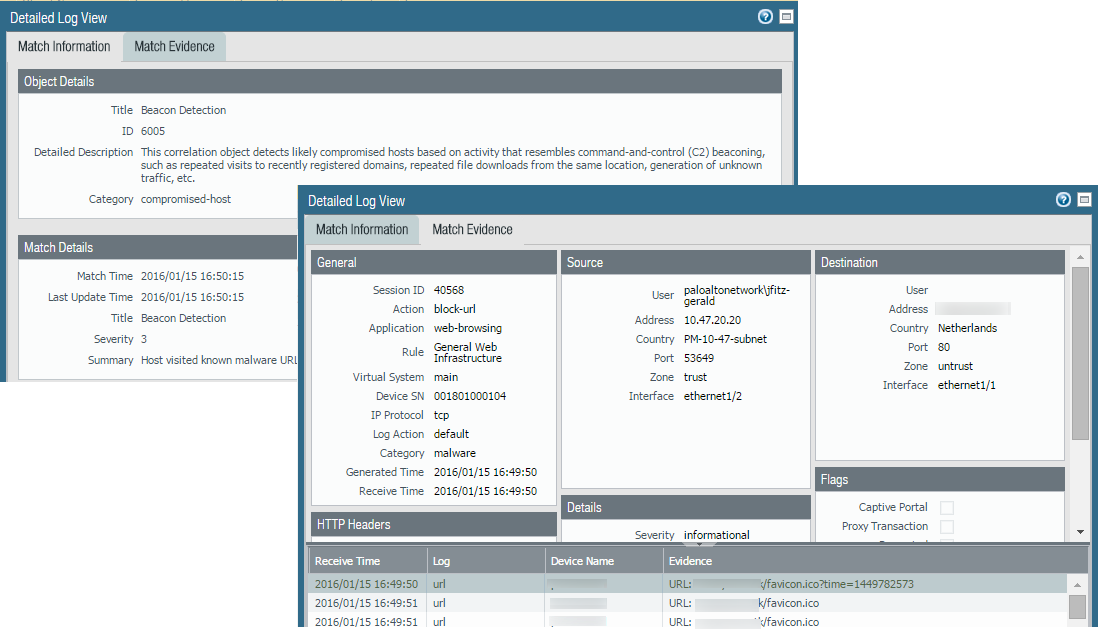The height and width of the screenshot is (638, 1108).
Task: Open help in the front Detailed Log View
Action: 1063,200
